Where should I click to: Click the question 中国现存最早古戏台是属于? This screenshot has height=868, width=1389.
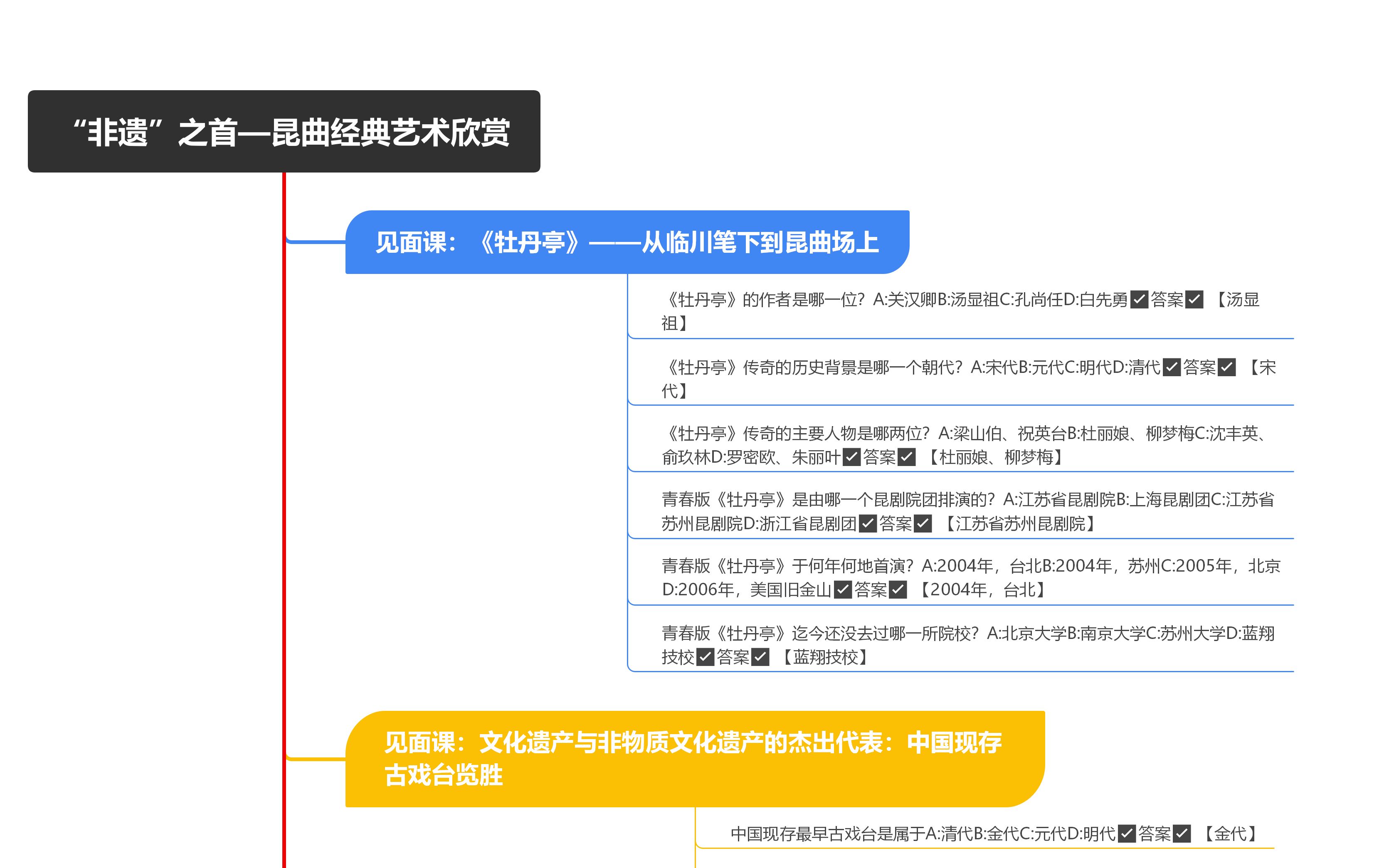994,833
